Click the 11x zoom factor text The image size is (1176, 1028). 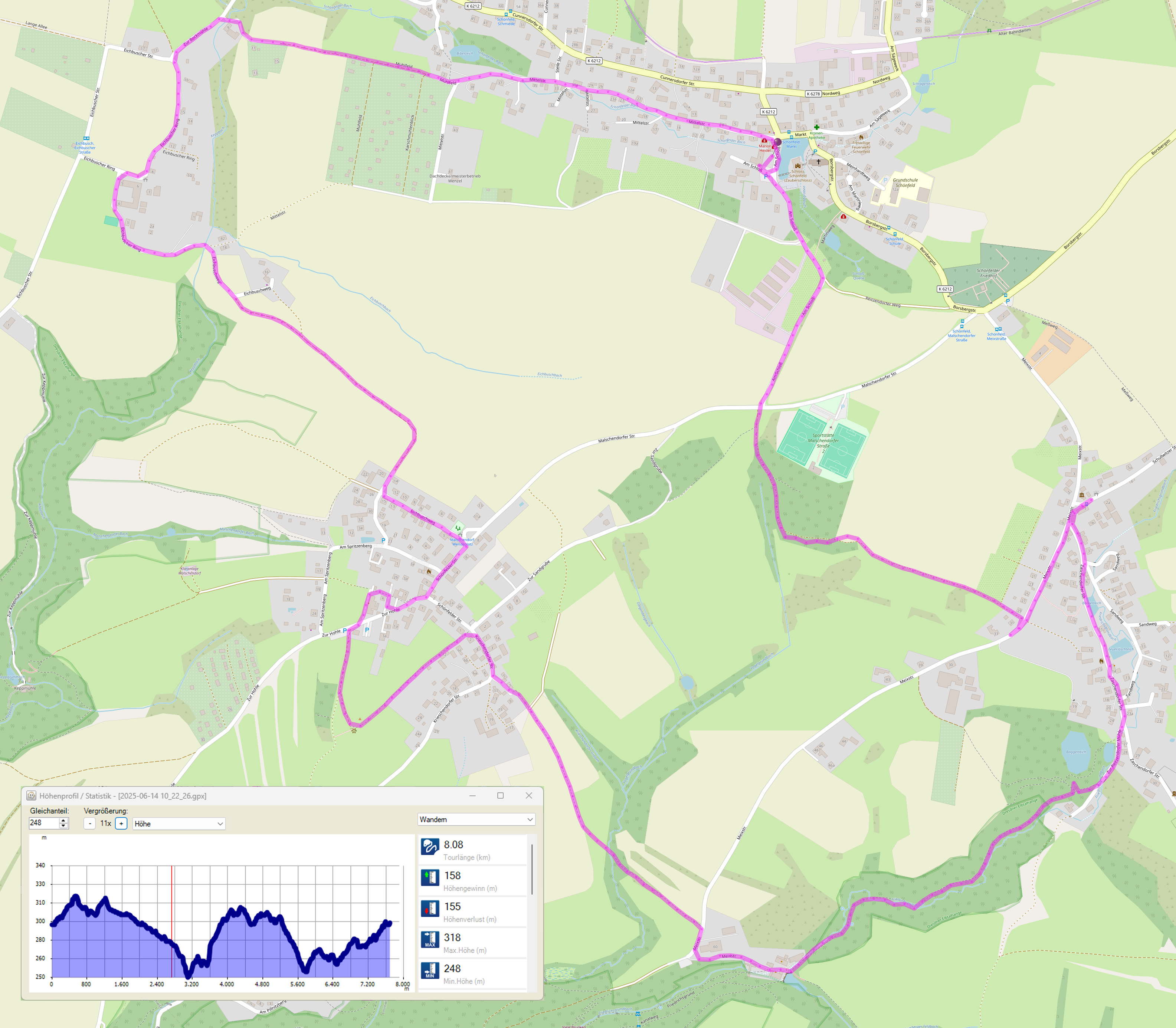106,823
